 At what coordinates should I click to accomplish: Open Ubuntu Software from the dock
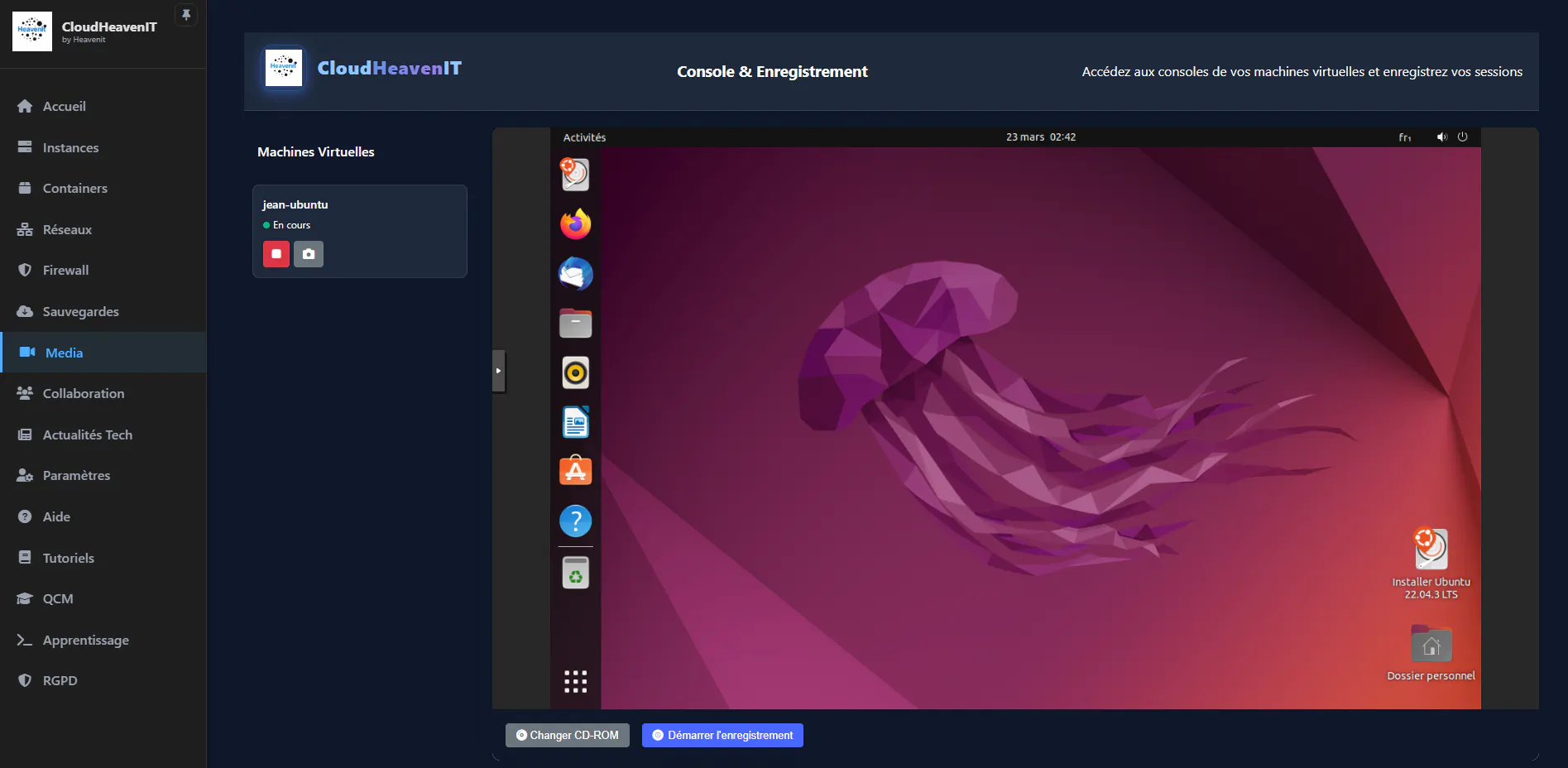(x=575, y=471)
